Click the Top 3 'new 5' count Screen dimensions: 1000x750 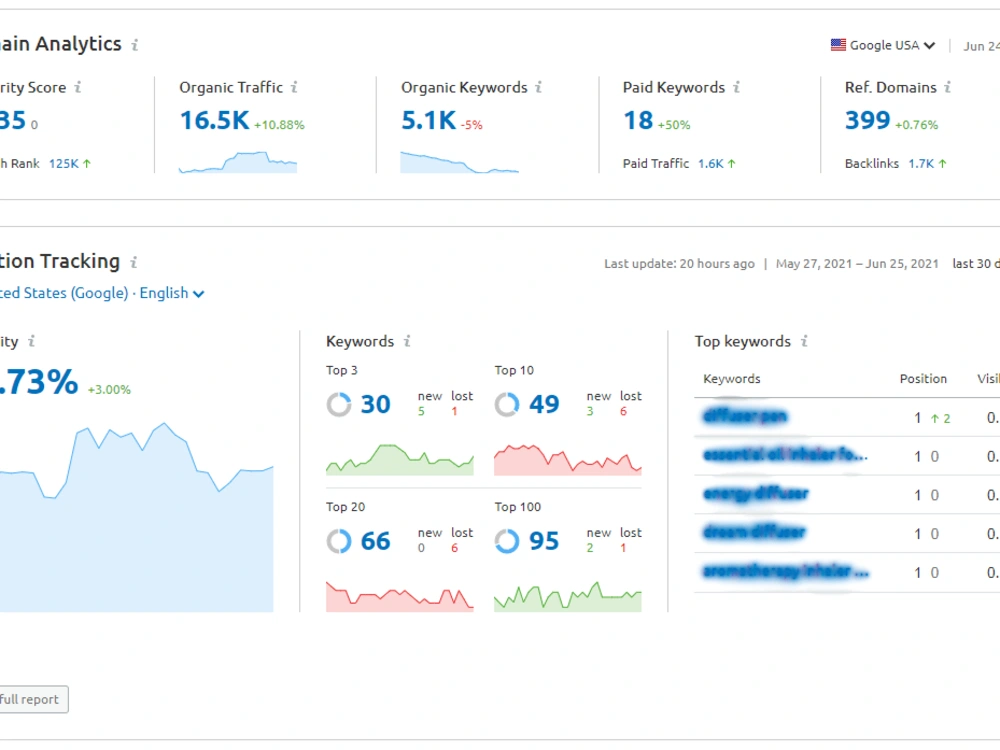422,411
